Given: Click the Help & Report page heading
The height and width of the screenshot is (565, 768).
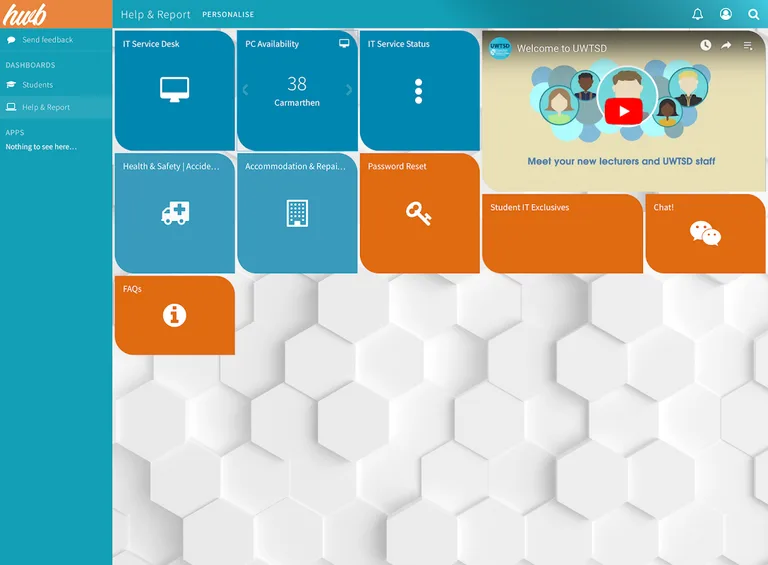Looking at the screenshot, I should coord(156,15).
